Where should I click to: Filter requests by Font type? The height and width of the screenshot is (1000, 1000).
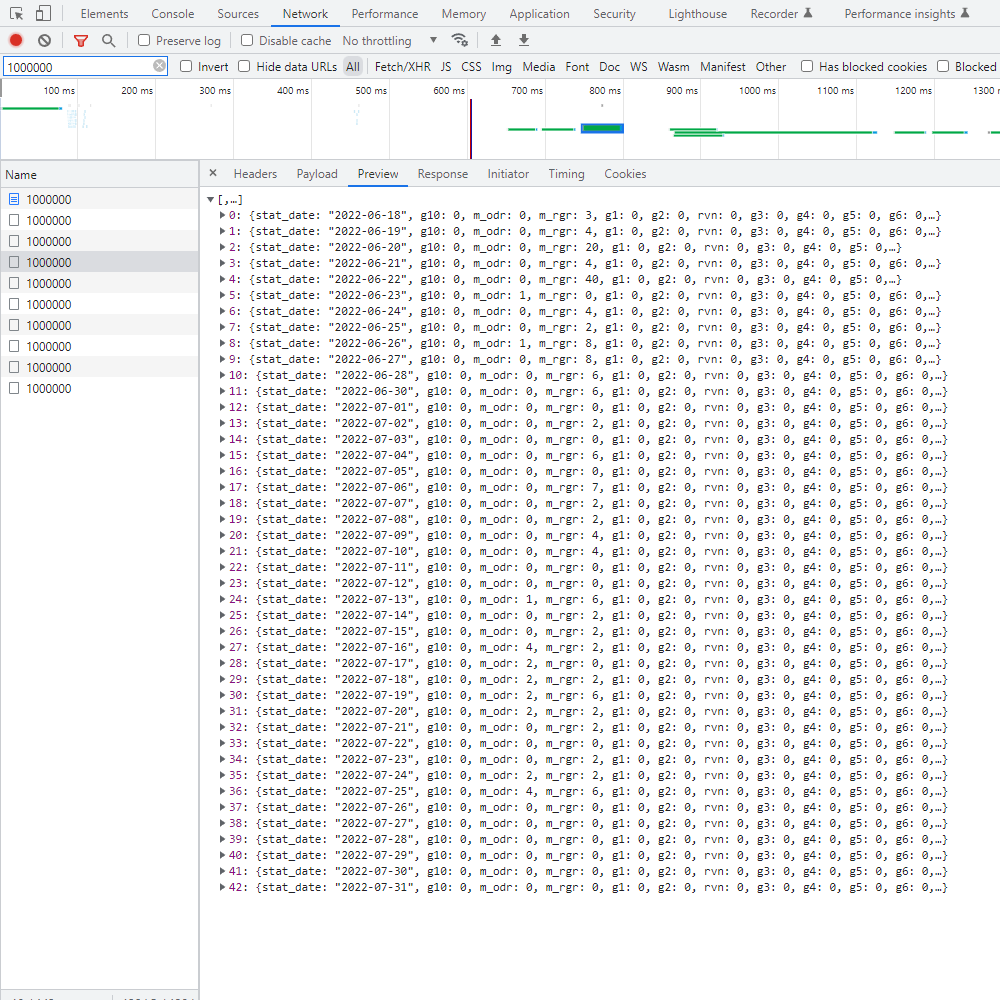tap(577, 66)
